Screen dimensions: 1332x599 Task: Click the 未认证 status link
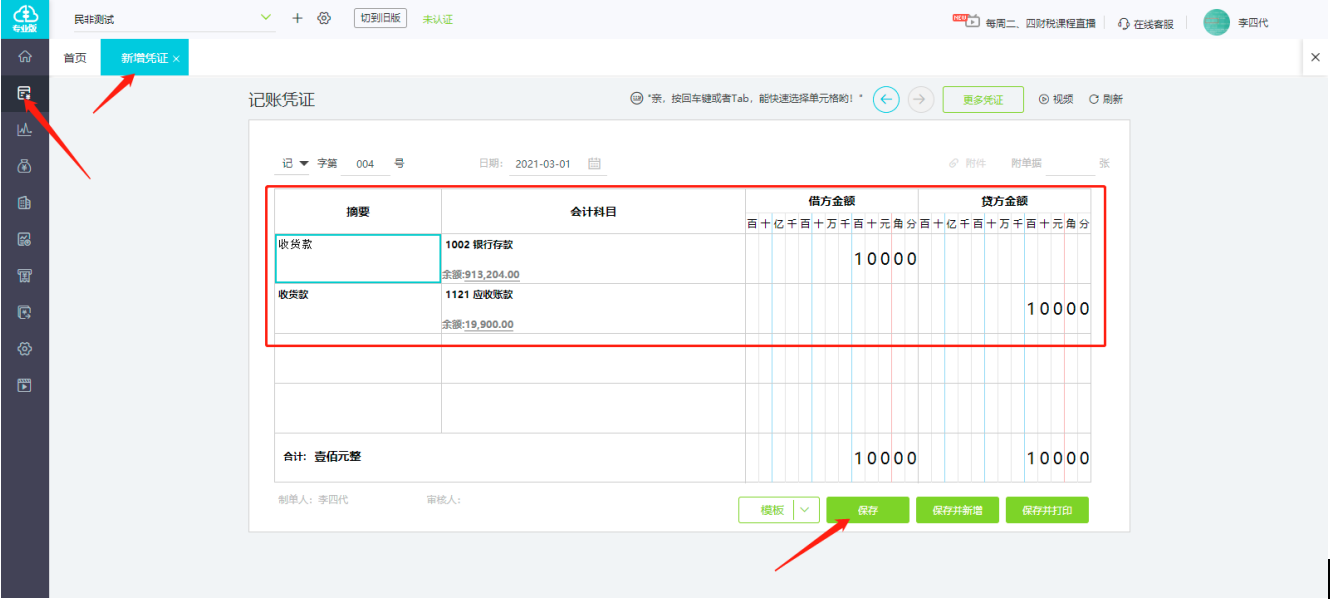click(437, 19)
